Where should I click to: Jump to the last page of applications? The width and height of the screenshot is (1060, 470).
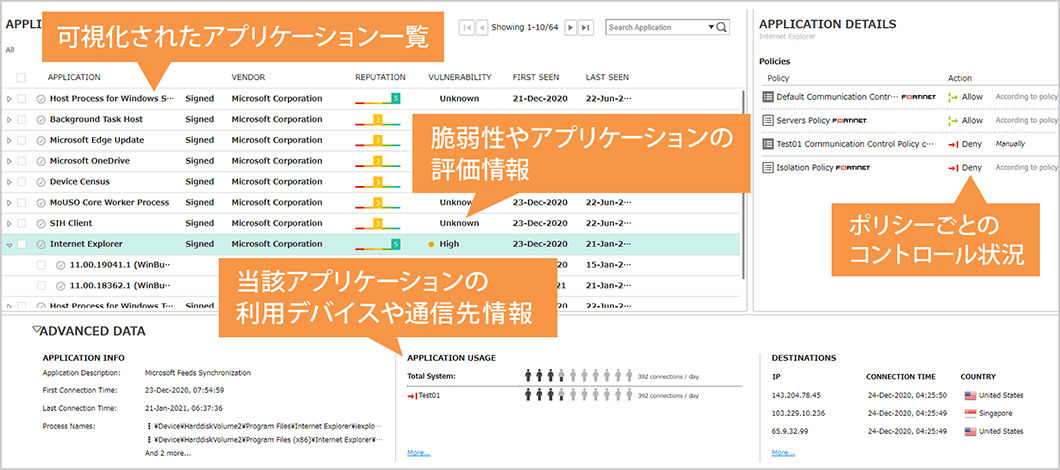tap(586, 27)
